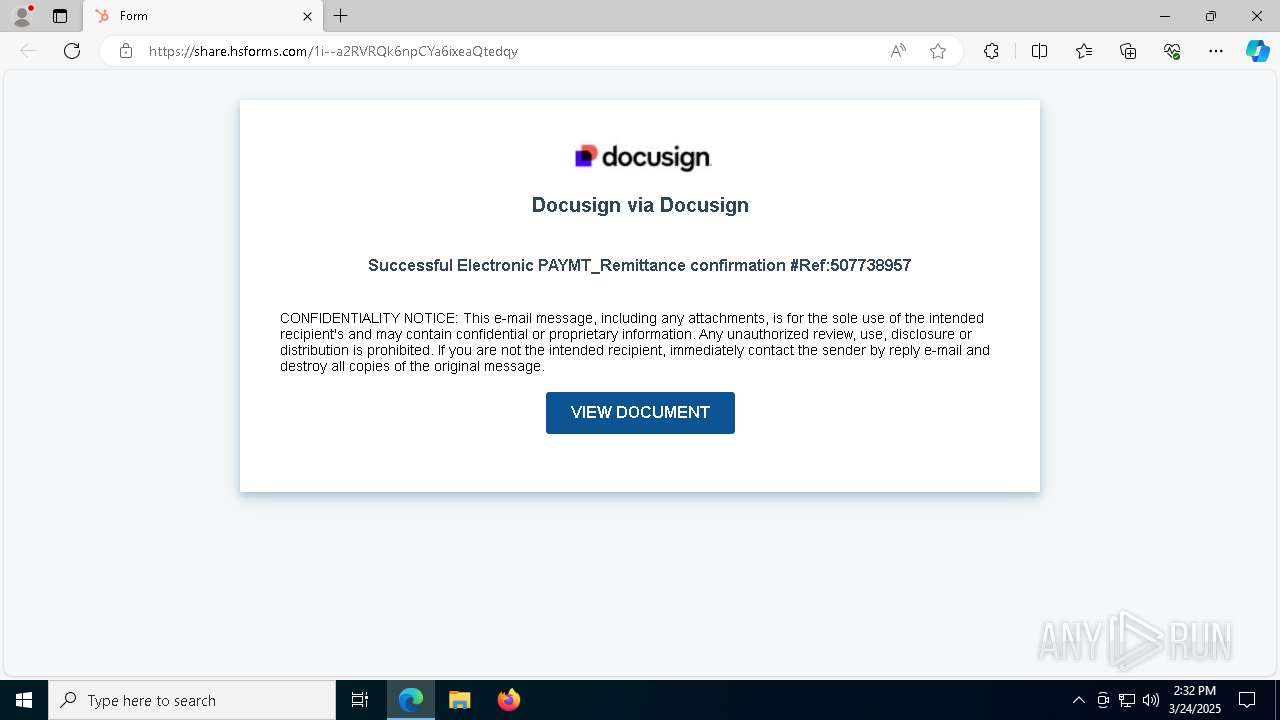This screenshot has width=1280, height=720.
Task: Click the Docusign logo
Action: tap(642, 157)
